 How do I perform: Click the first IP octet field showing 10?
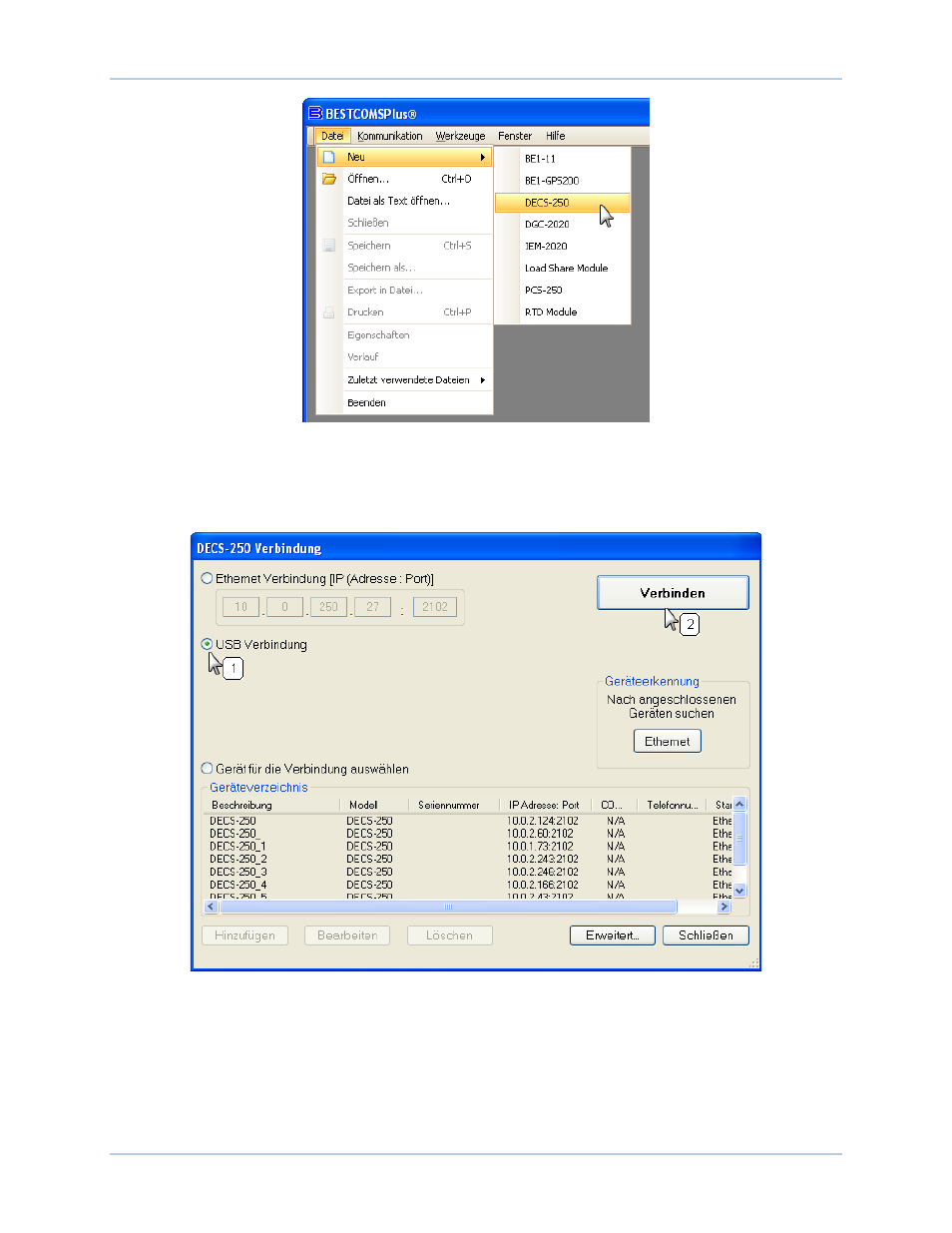tap(241, 607)
